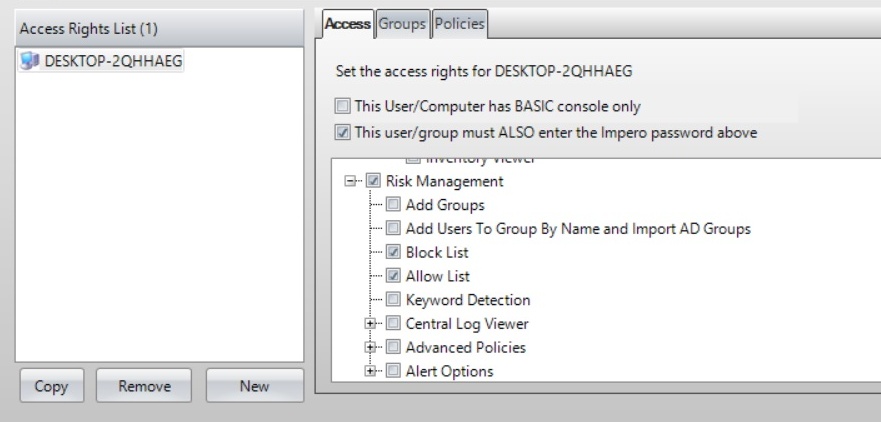
Task: Enable Add Users To Group By Name checkbox
Action: 393,228
